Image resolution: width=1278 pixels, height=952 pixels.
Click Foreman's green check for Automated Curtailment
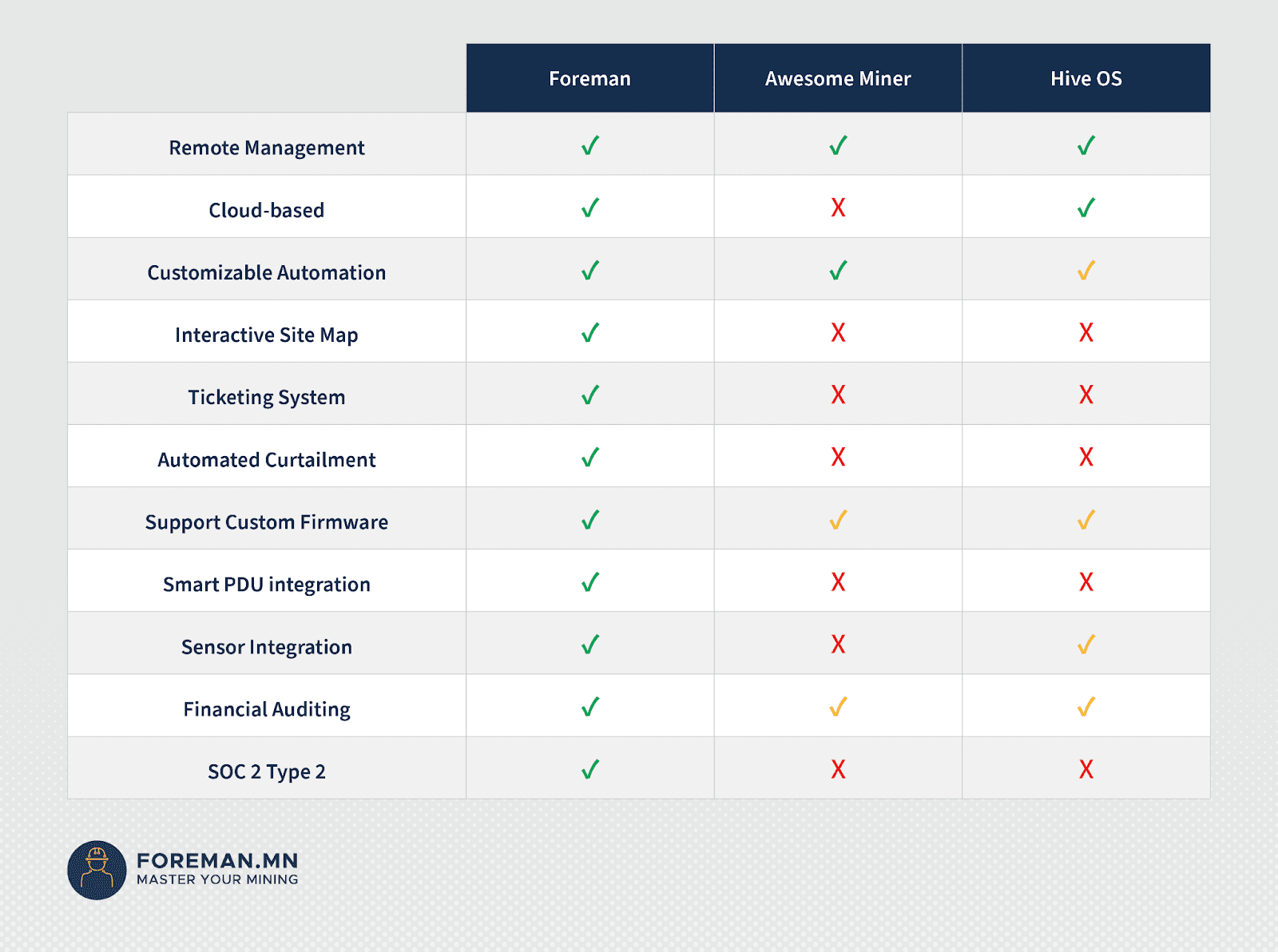pos(590,458)
